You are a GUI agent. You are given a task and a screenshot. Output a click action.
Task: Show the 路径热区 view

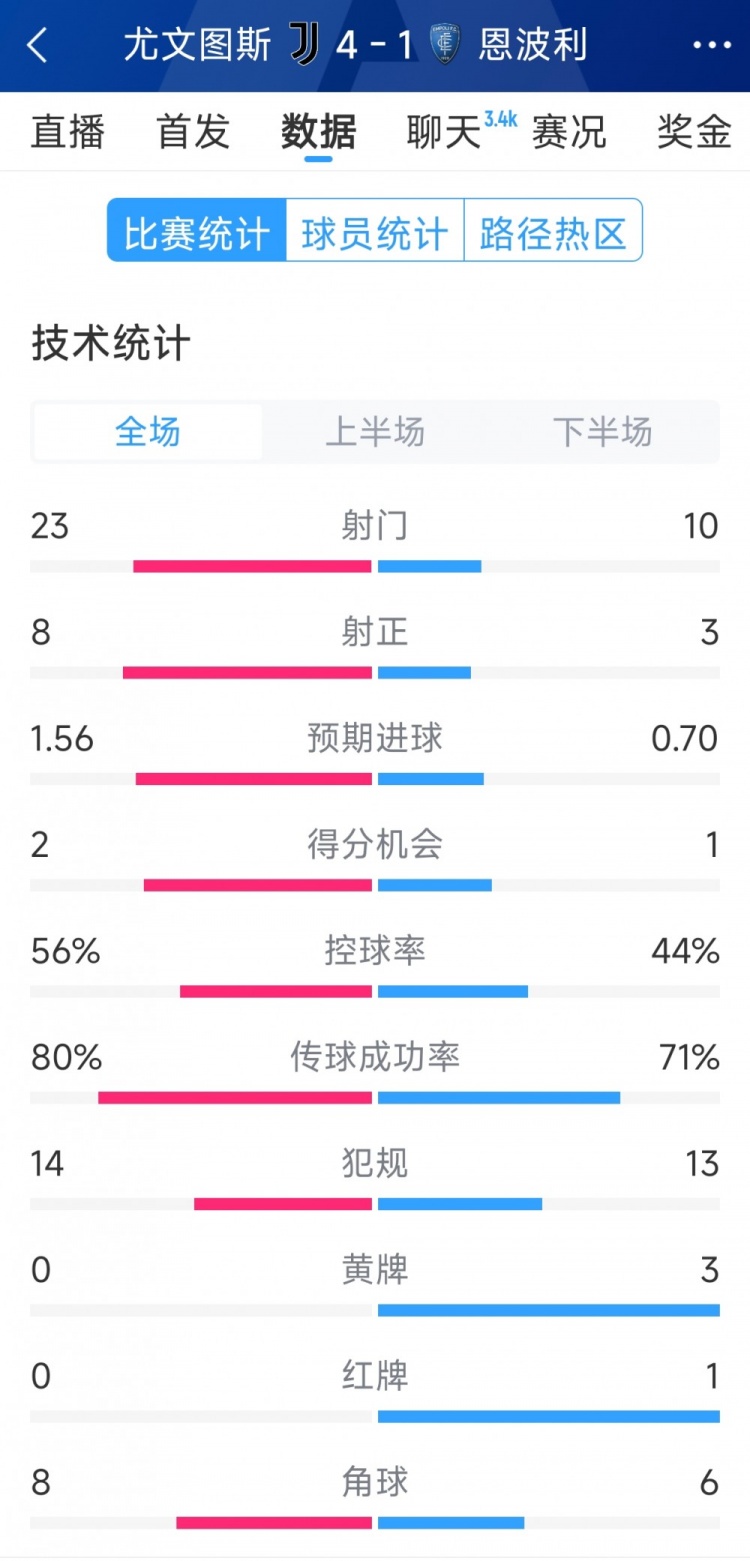click(x=553, y=231)
